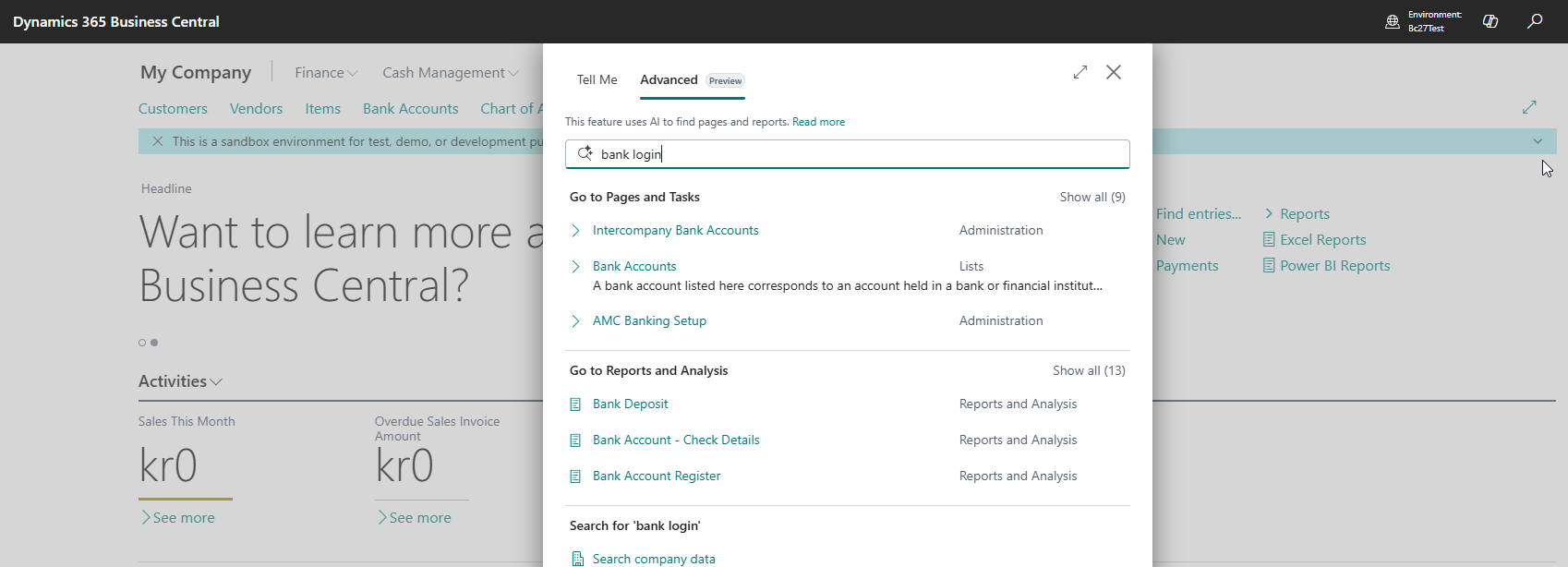Screen dimensions: 1568x567
Task: Open Bank Accounts search result
Action: click(634, 266)
